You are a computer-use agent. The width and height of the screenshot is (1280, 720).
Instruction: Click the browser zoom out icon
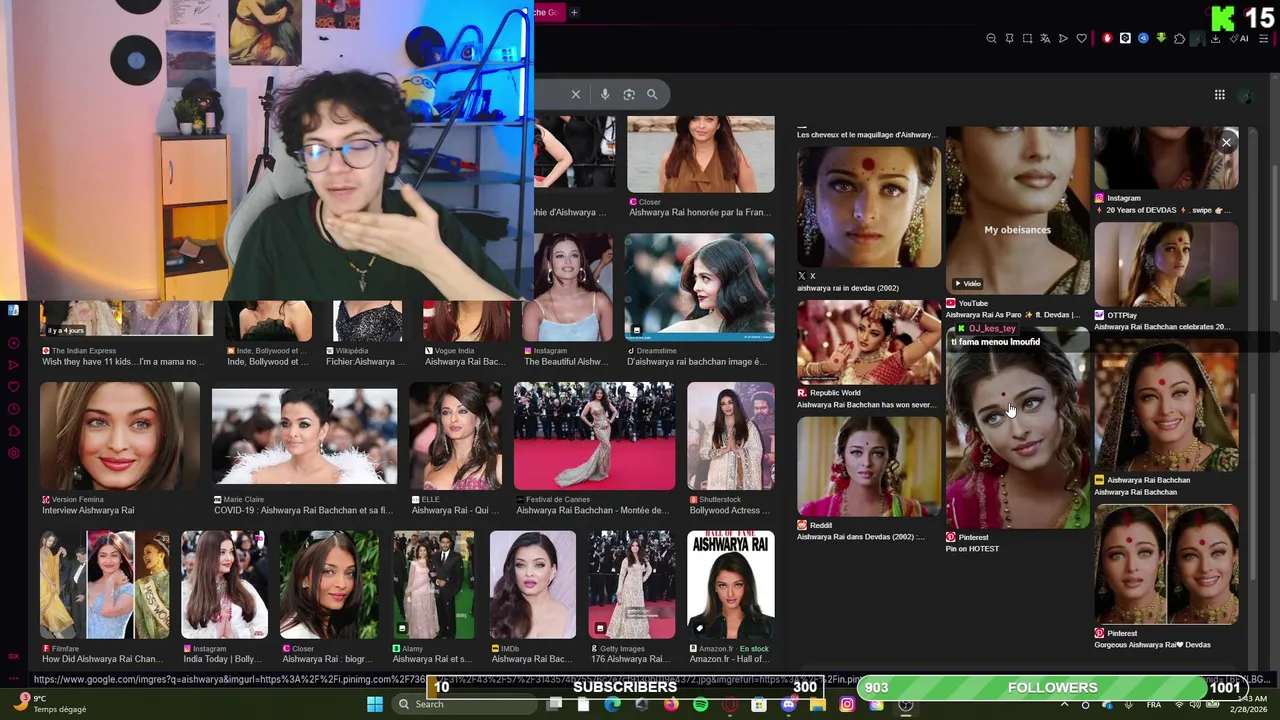click(991, 39)
